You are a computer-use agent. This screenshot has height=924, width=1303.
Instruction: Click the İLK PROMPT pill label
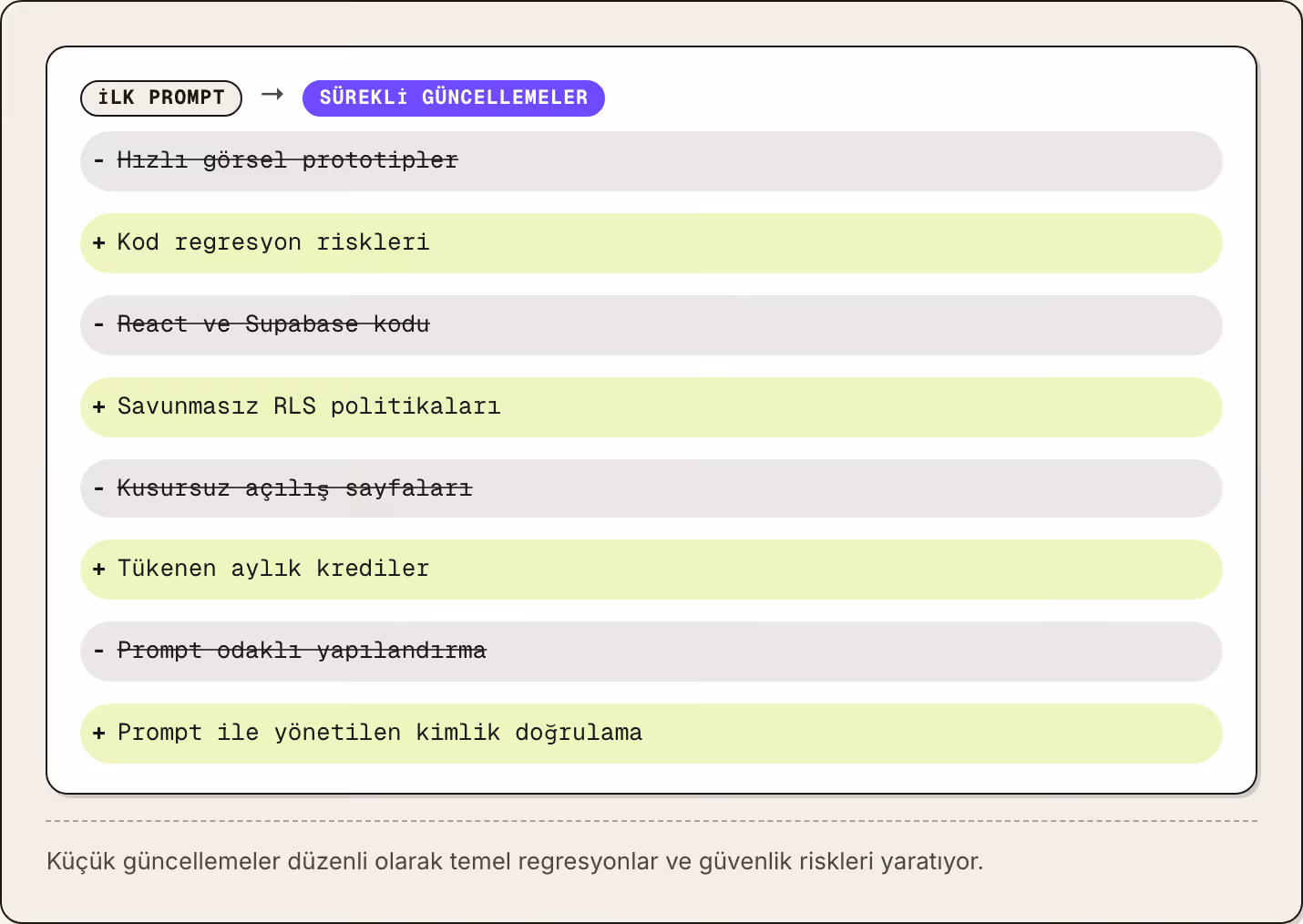click(x=161, y=98)
